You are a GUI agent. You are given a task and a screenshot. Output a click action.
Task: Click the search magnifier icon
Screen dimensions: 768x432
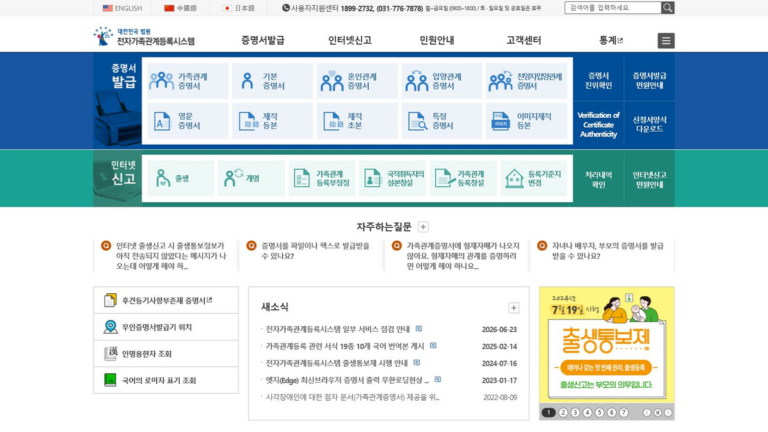pyautogui.click(x=668, y=7)
